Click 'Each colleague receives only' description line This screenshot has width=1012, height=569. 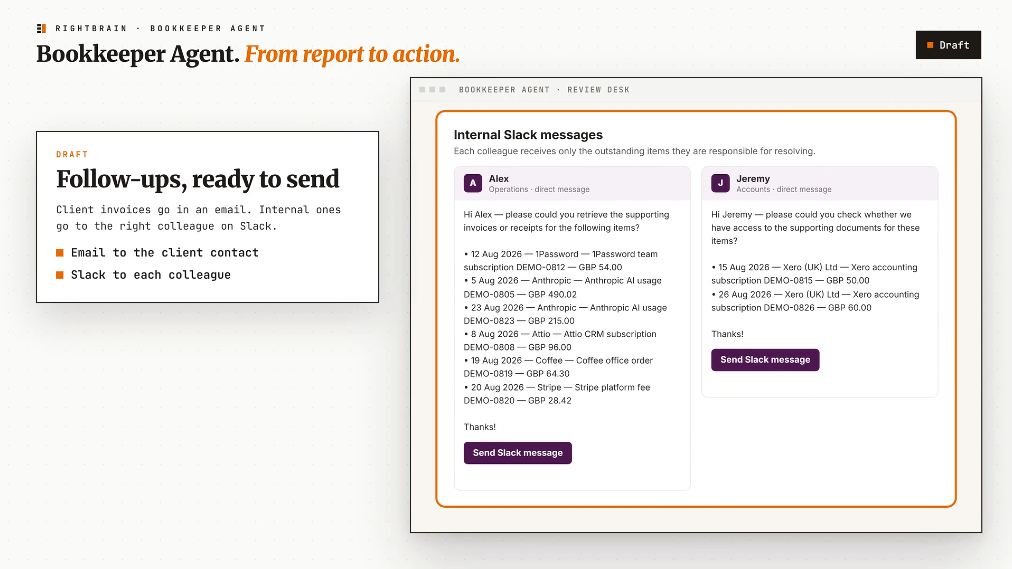point(634,151)
